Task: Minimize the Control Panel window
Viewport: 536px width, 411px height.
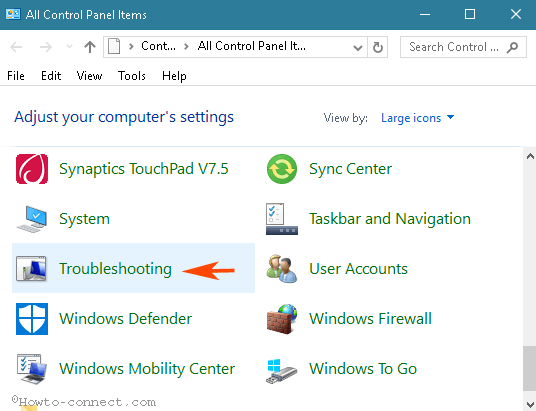Action: click(x=425, y=14)
